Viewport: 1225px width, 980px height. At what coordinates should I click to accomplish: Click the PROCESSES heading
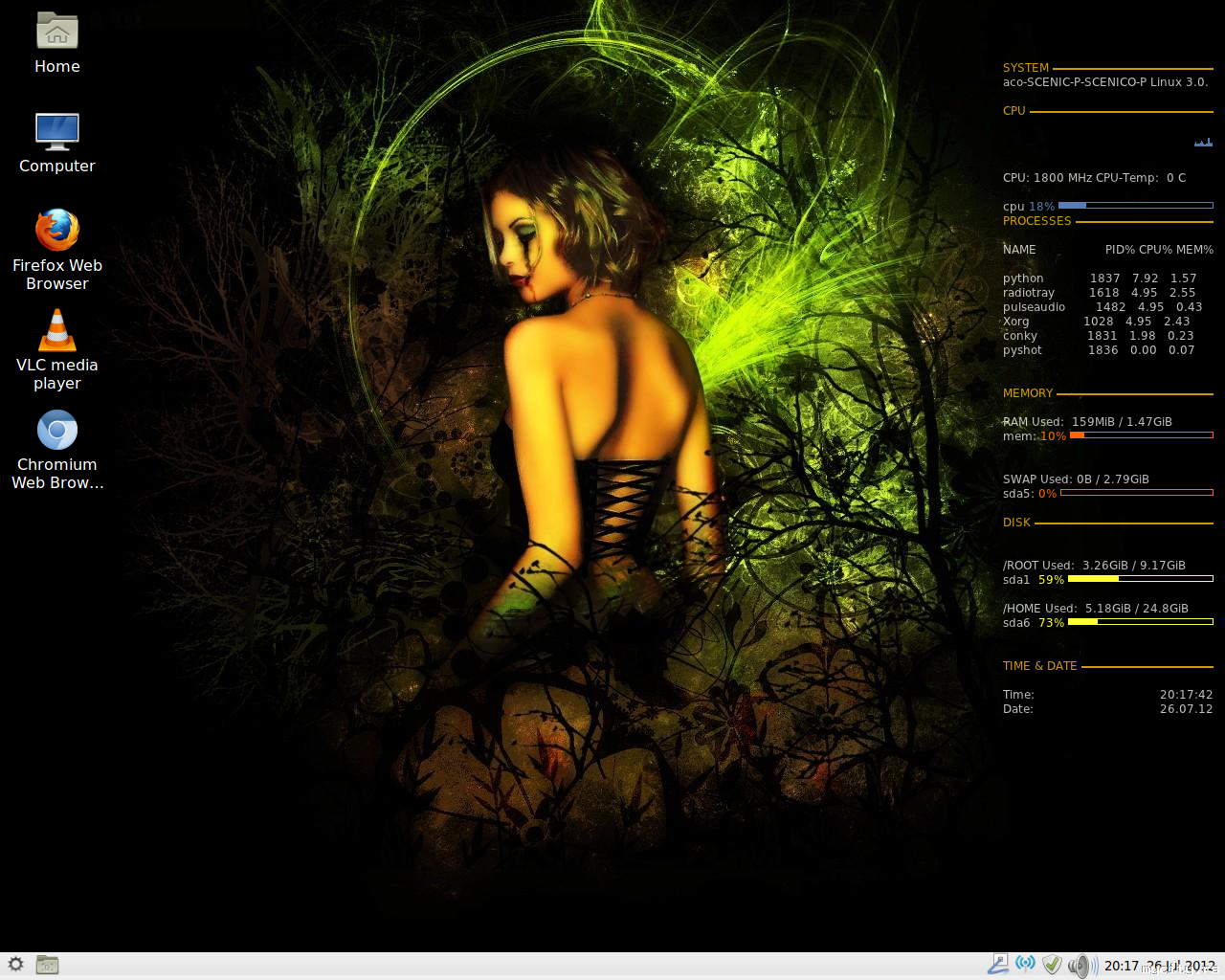(x=1037, y=221)
